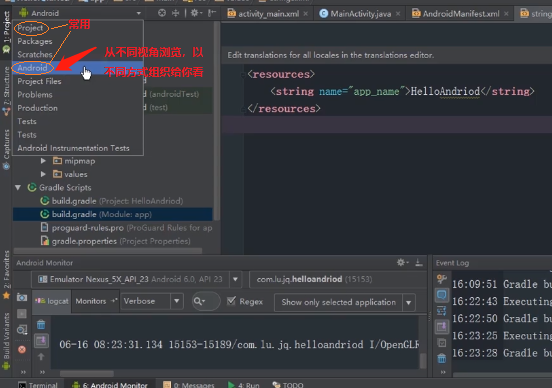Open the logcat tab

click(x=52, y=301)
